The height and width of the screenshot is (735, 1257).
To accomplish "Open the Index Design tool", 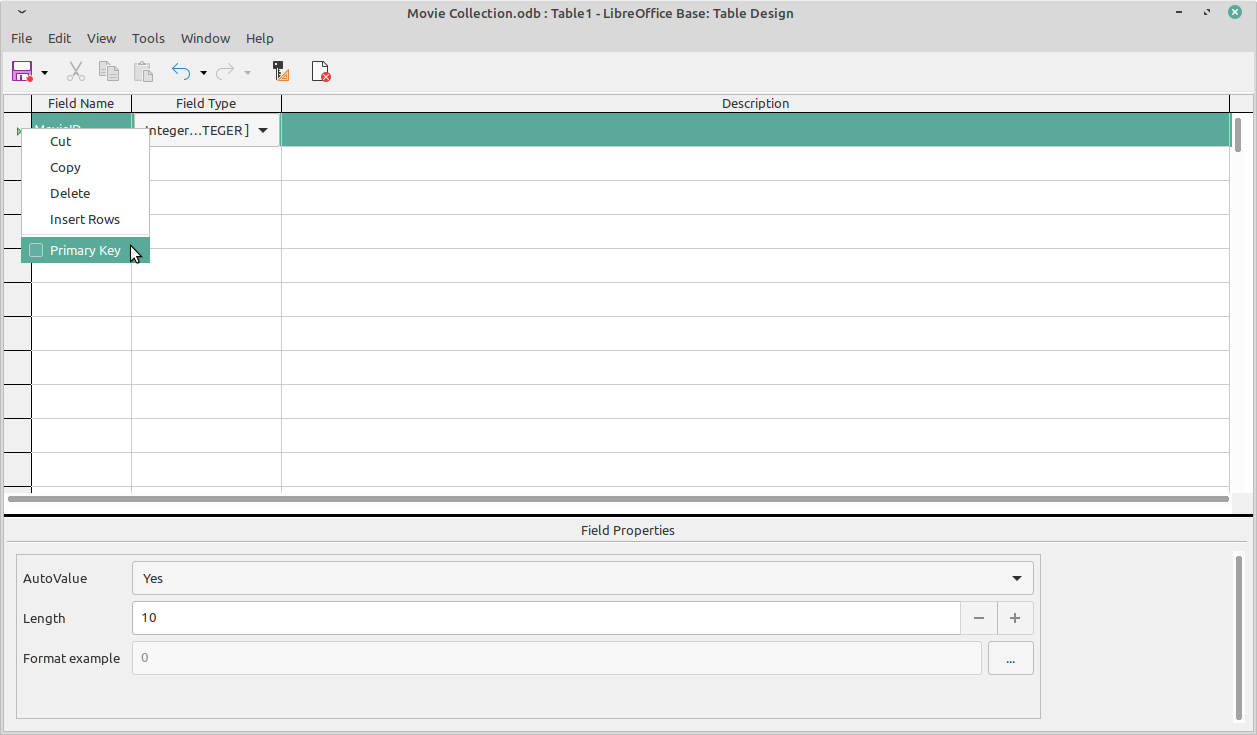I will (x=279, y=71).
